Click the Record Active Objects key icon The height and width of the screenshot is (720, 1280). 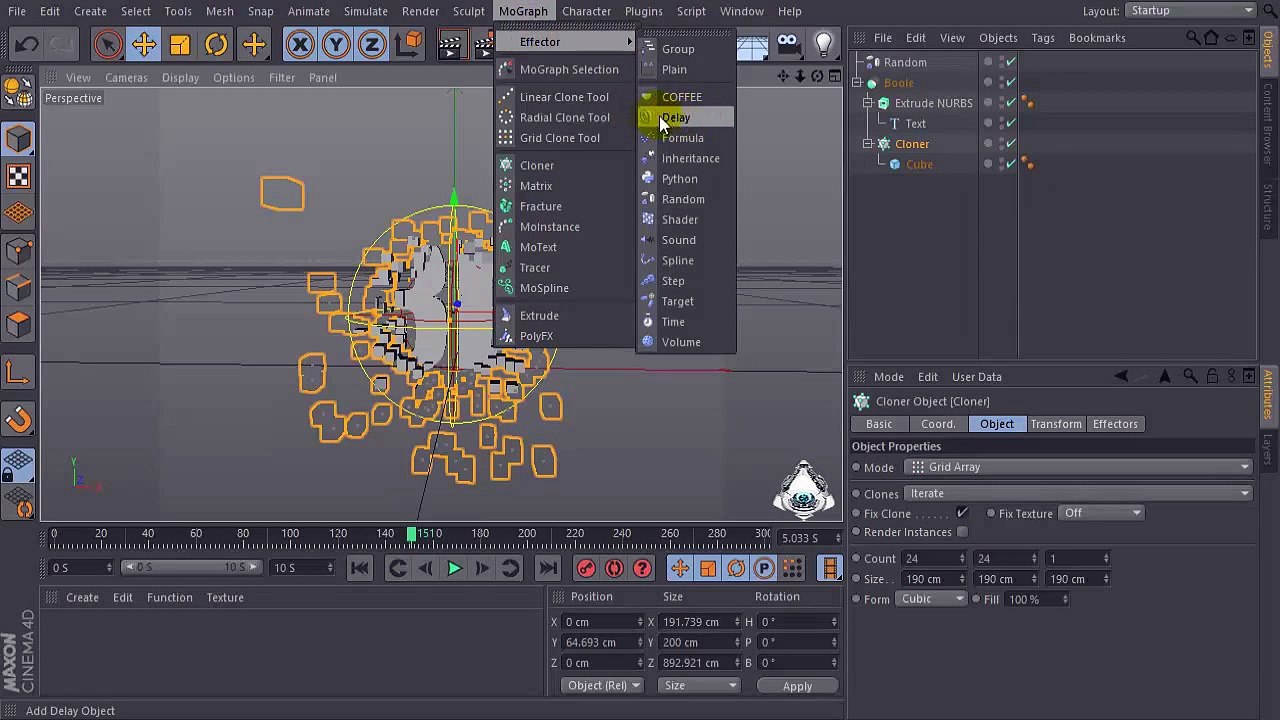click(x=586, y=568)
